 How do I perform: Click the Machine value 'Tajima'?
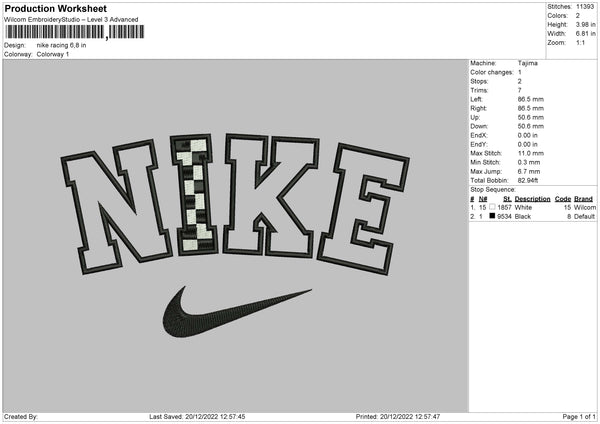527,63
